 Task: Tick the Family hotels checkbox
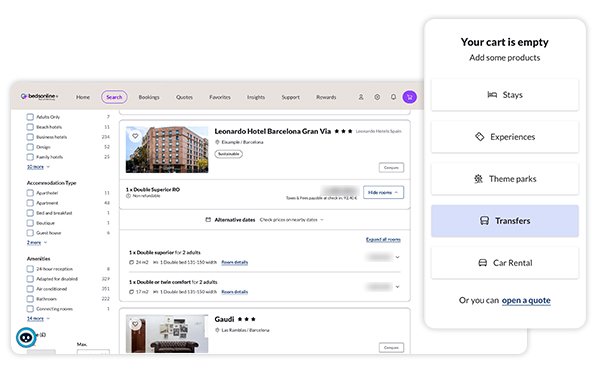click(x=30, y=157)
